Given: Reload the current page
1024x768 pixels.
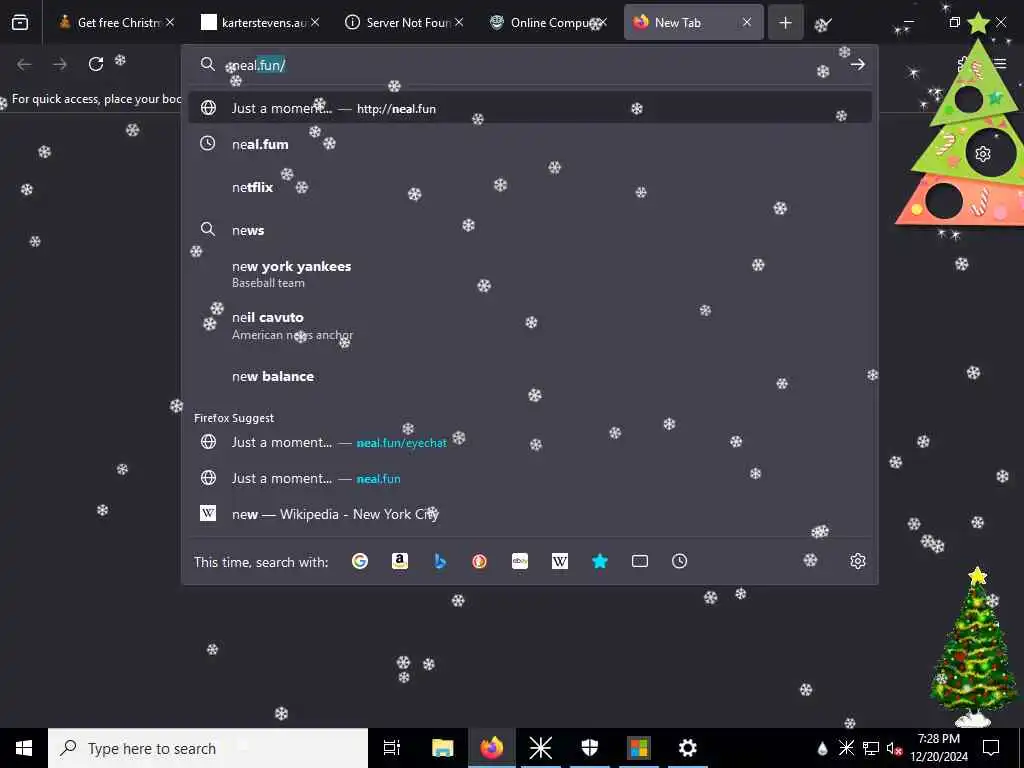Looking at the screenshot, I should point(96,64).
